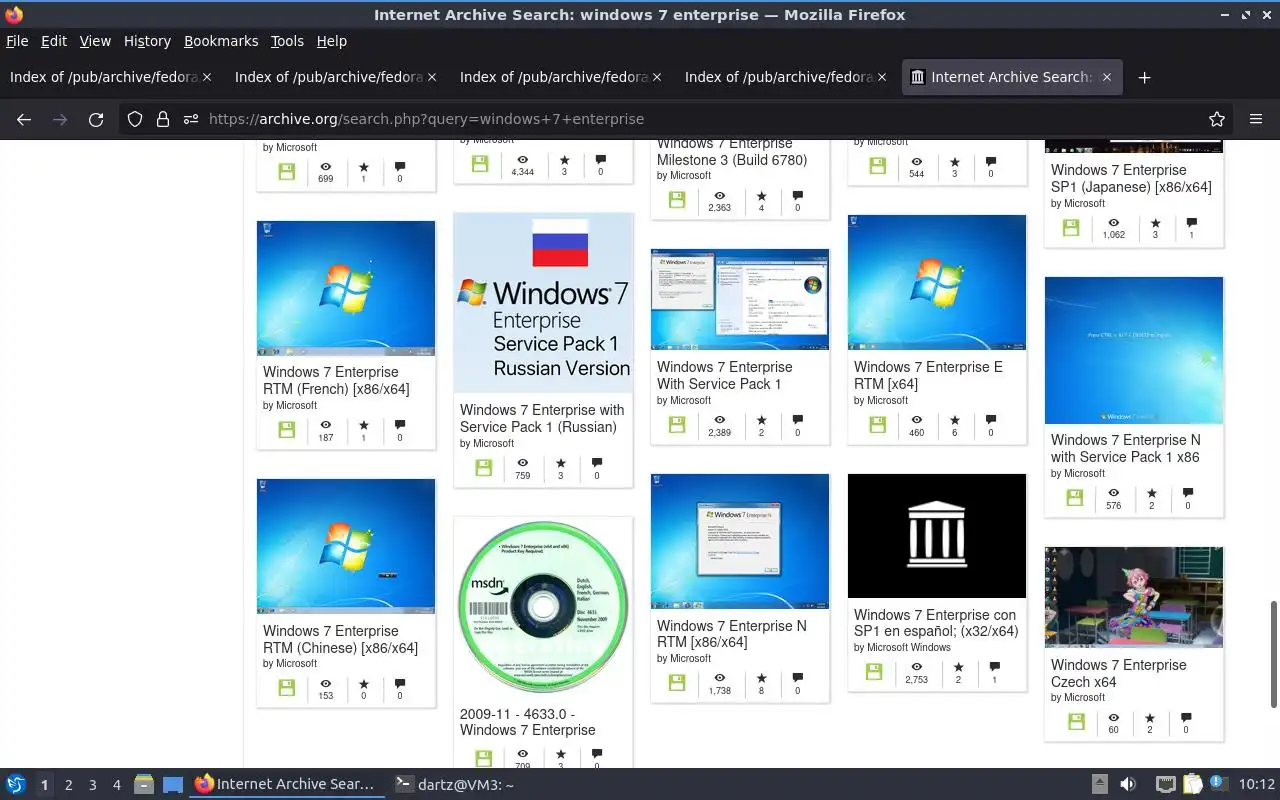The width and height of the screenshot is (1280, 800).
Task: Click the favorites star on Japanese SP1 card
Action: tap(1155, 222)
